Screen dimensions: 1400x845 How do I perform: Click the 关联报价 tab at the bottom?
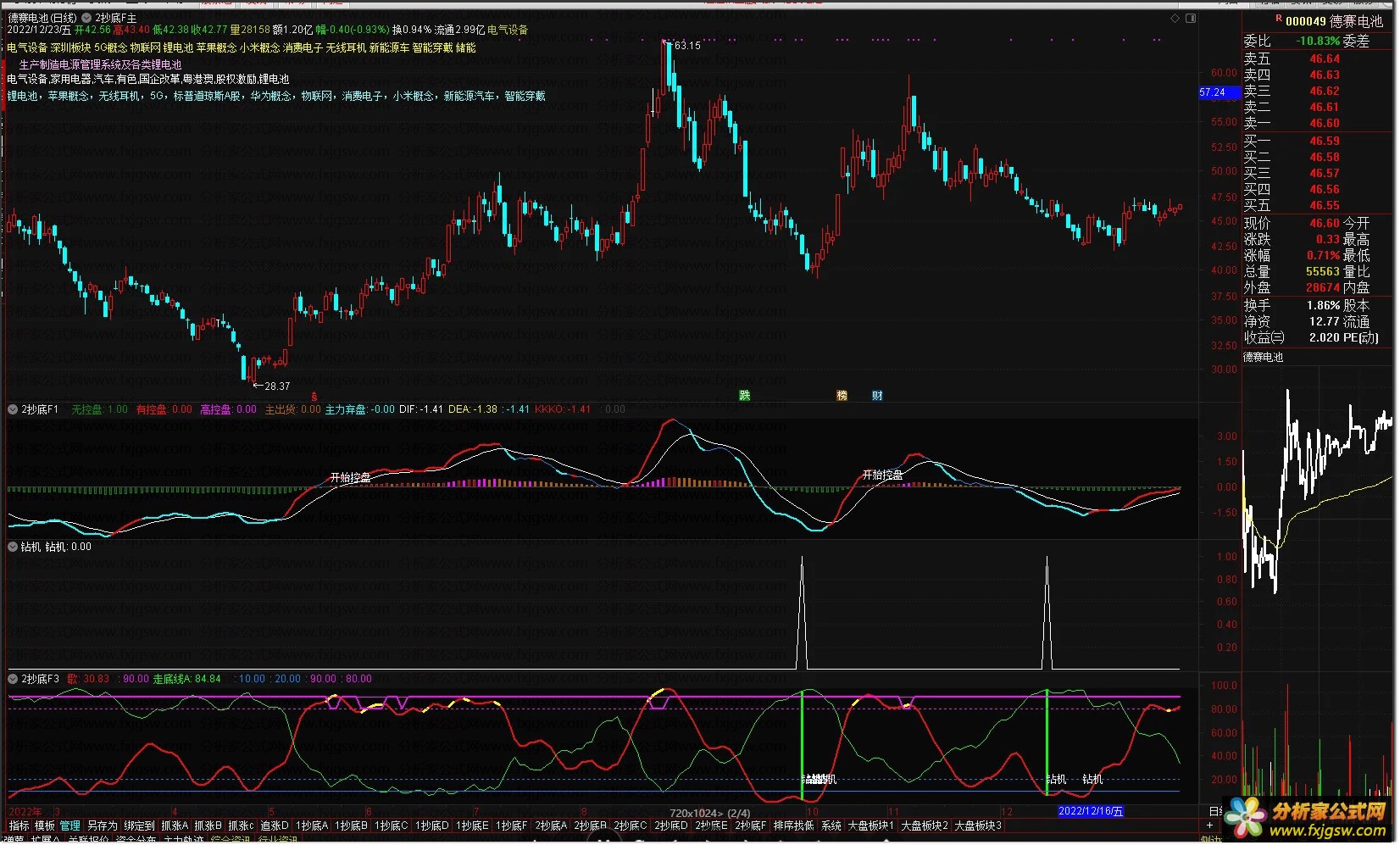click(88, 840)
